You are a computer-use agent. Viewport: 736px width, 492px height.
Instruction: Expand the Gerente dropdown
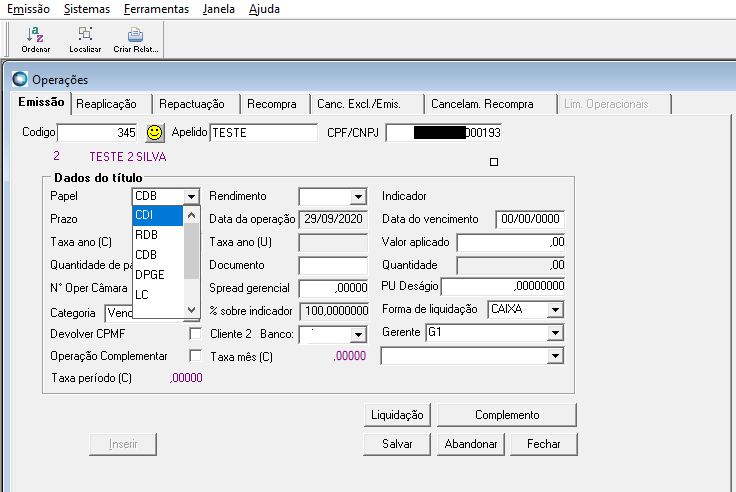click(555, 333)
